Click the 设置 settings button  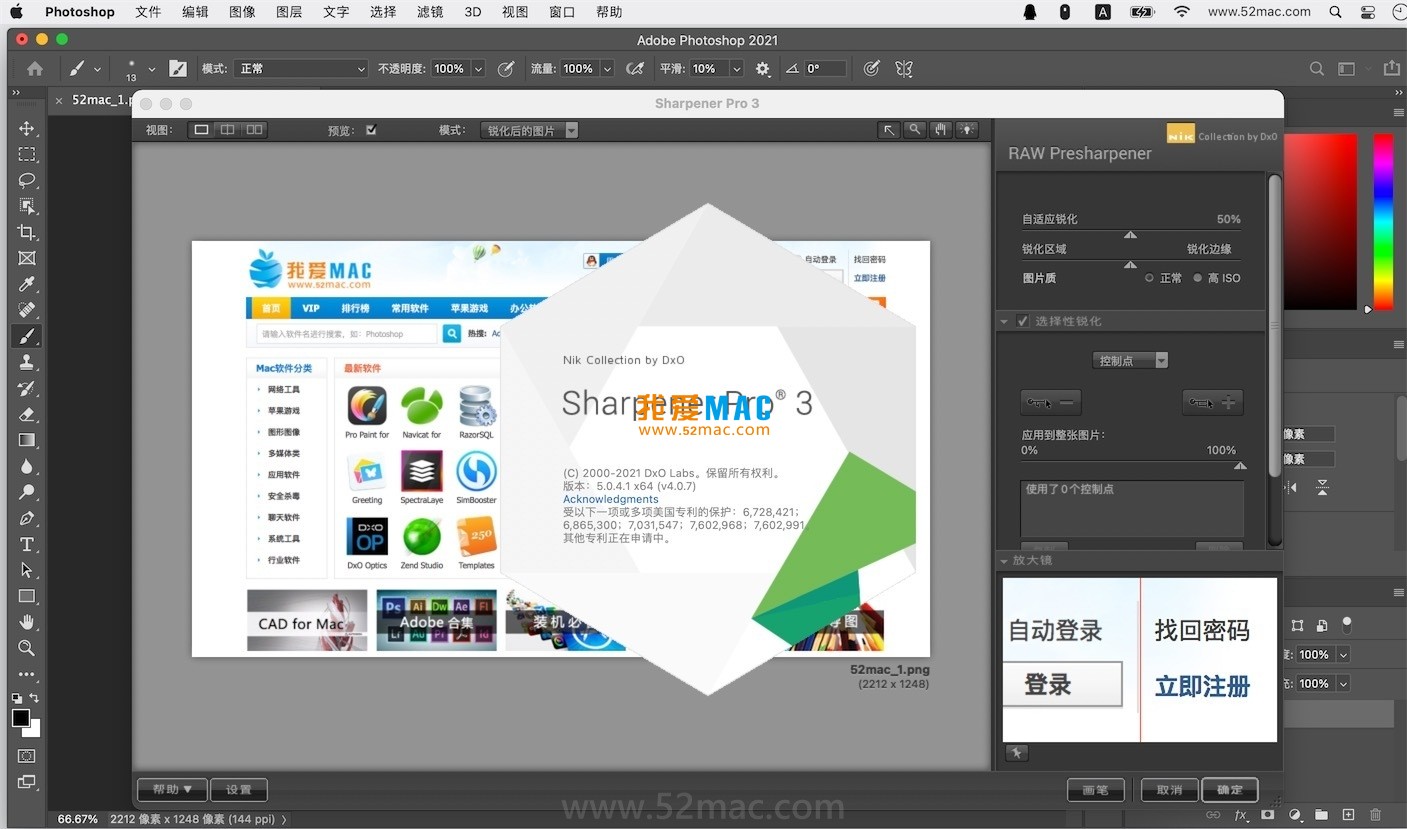tap(239, 789)
